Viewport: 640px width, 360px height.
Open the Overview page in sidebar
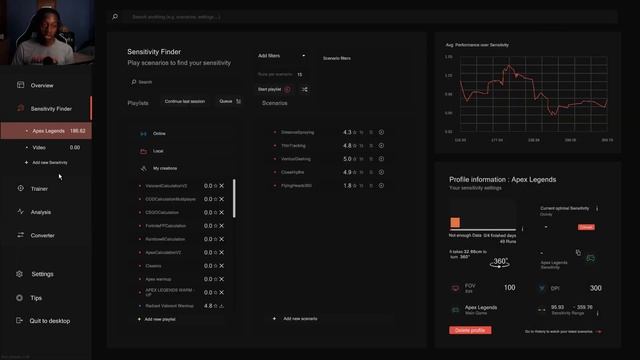[42, 85]
